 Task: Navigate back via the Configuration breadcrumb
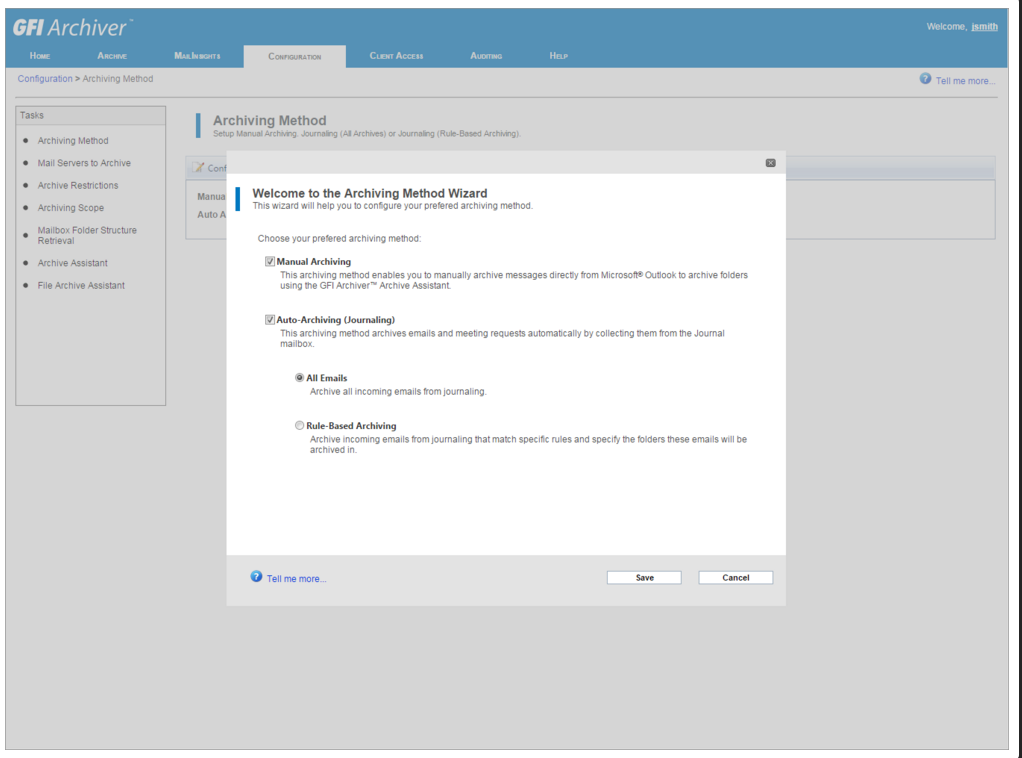tap(44, 78)
